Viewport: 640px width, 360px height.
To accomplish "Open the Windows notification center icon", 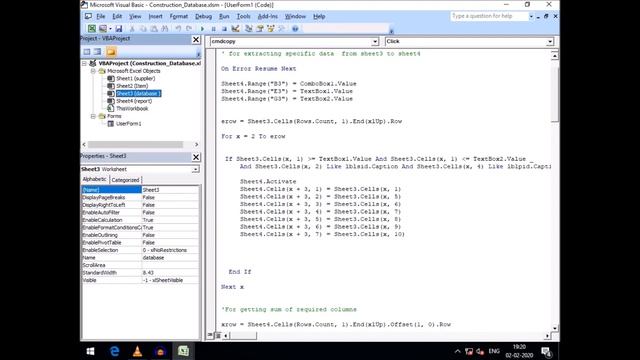I will click(546, 351).
